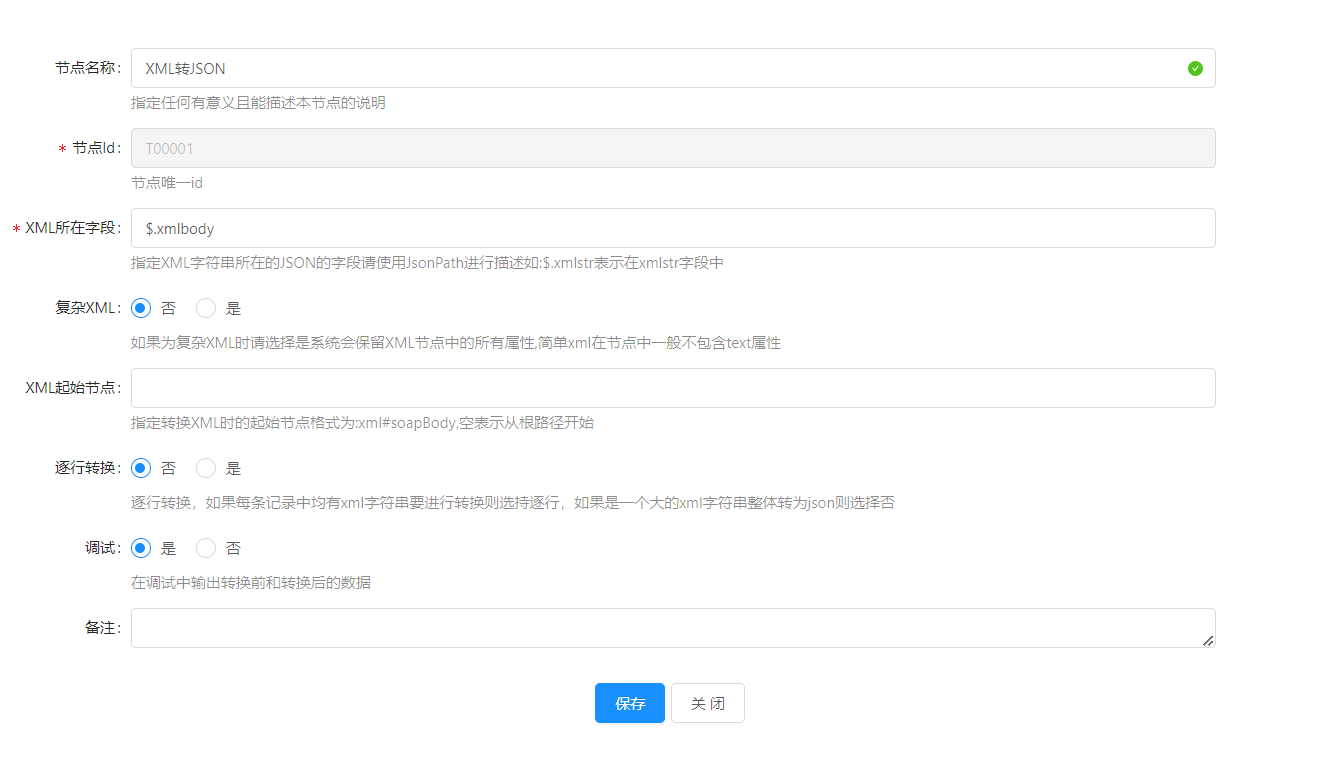Click the XML所在字段 input with $.xmlbody

[x=672, y=228]
